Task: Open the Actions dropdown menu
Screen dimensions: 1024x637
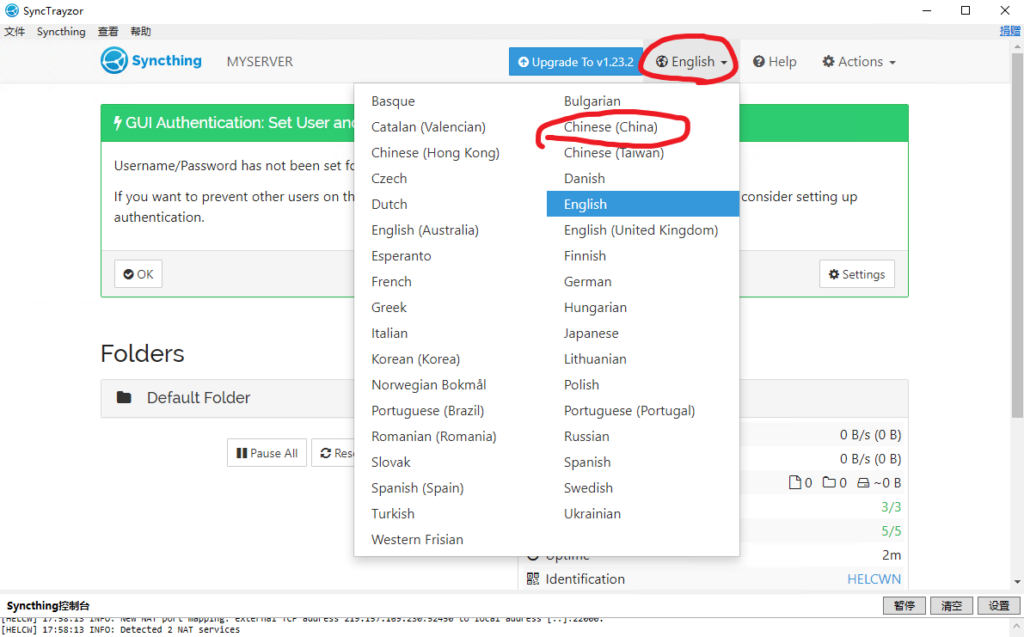Action: (x=859, y=61)
